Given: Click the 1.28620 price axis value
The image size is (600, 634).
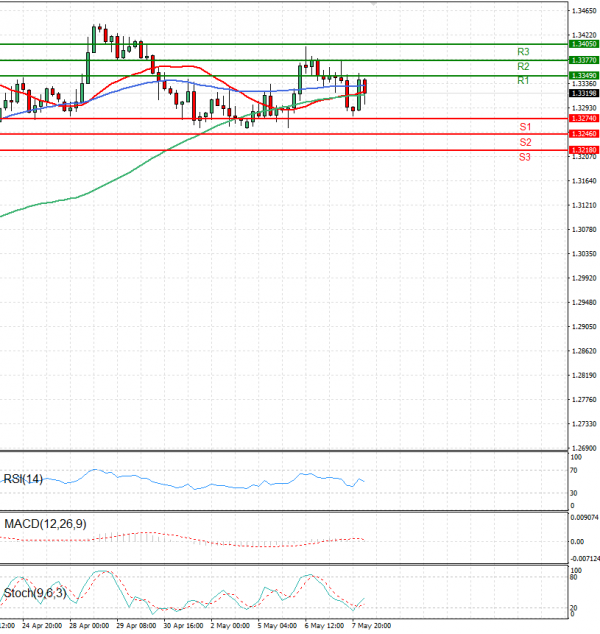Looking at the screenshot, I should point(584,351).
